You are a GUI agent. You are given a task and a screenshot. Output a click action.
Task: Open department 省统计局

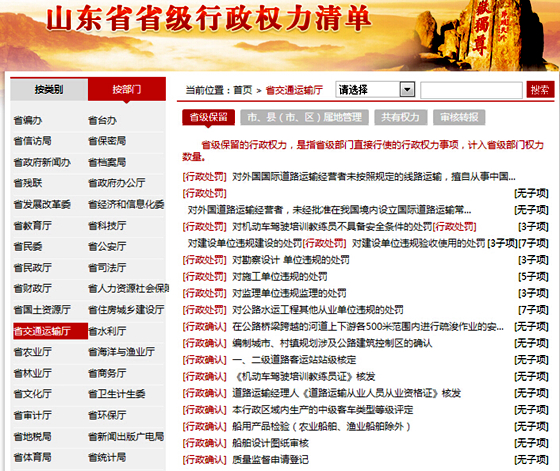click(107, 457)
